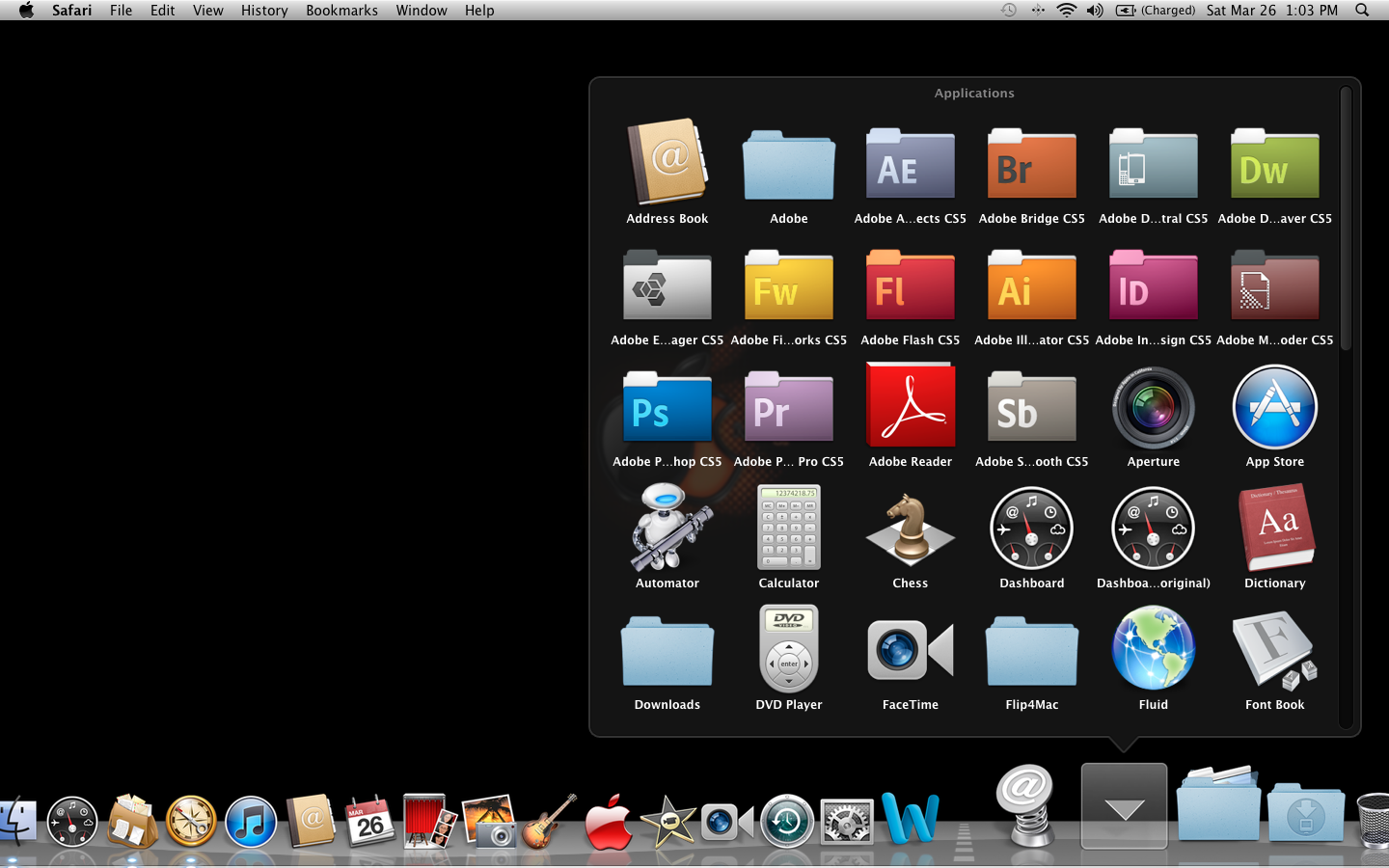
Task: Open the Adobe Illustrator CS5 folder
Action: (x=1032, y=285)
